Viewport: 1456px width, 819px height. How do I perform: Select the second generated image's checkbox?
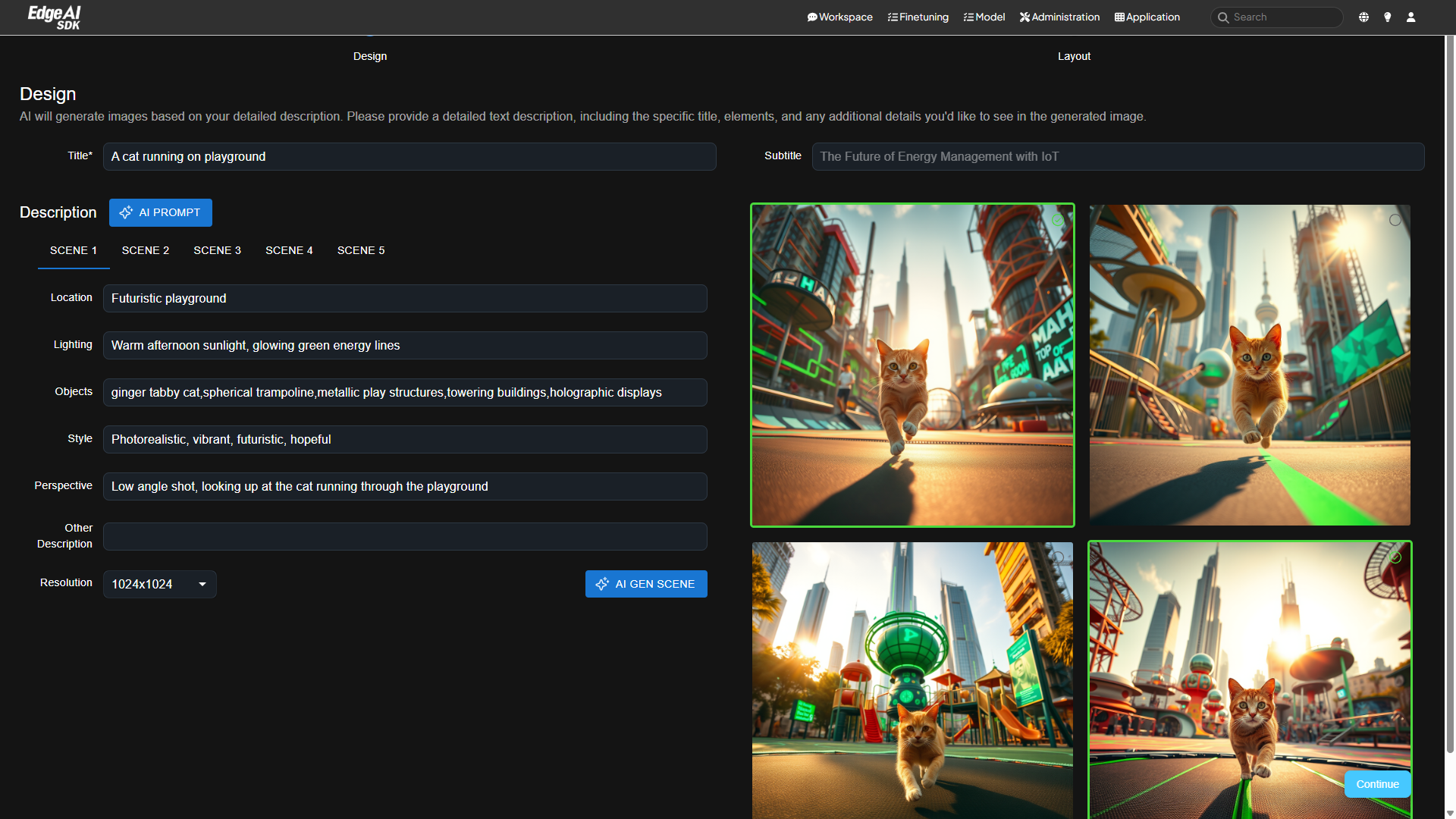coord(1395,220)
